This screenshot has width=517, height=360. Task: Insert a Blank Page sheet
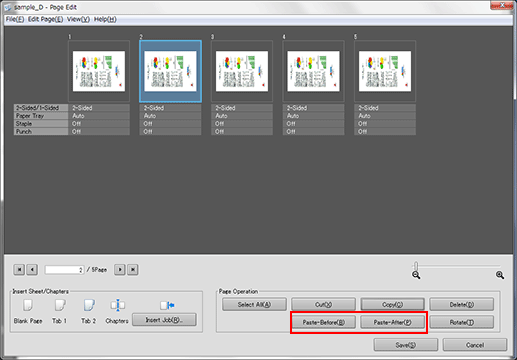28,305
